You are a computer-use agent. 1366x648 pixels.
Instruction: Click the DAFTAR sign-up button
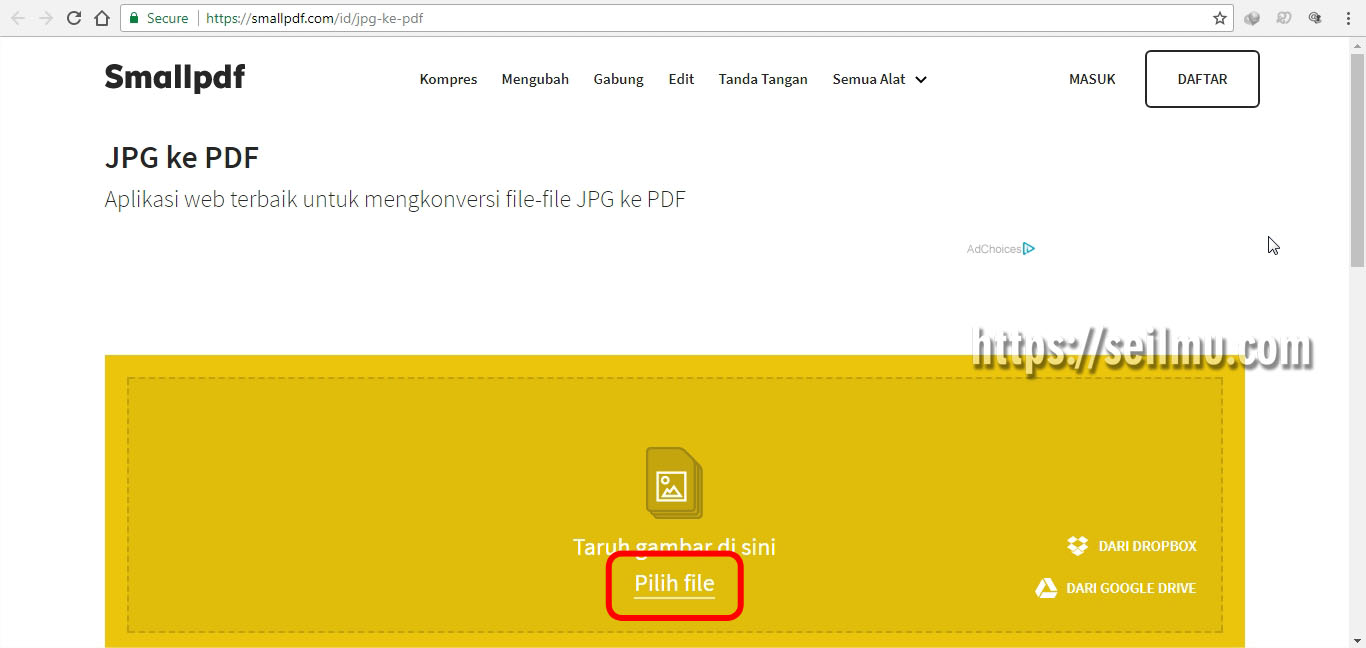[1202, 79]
